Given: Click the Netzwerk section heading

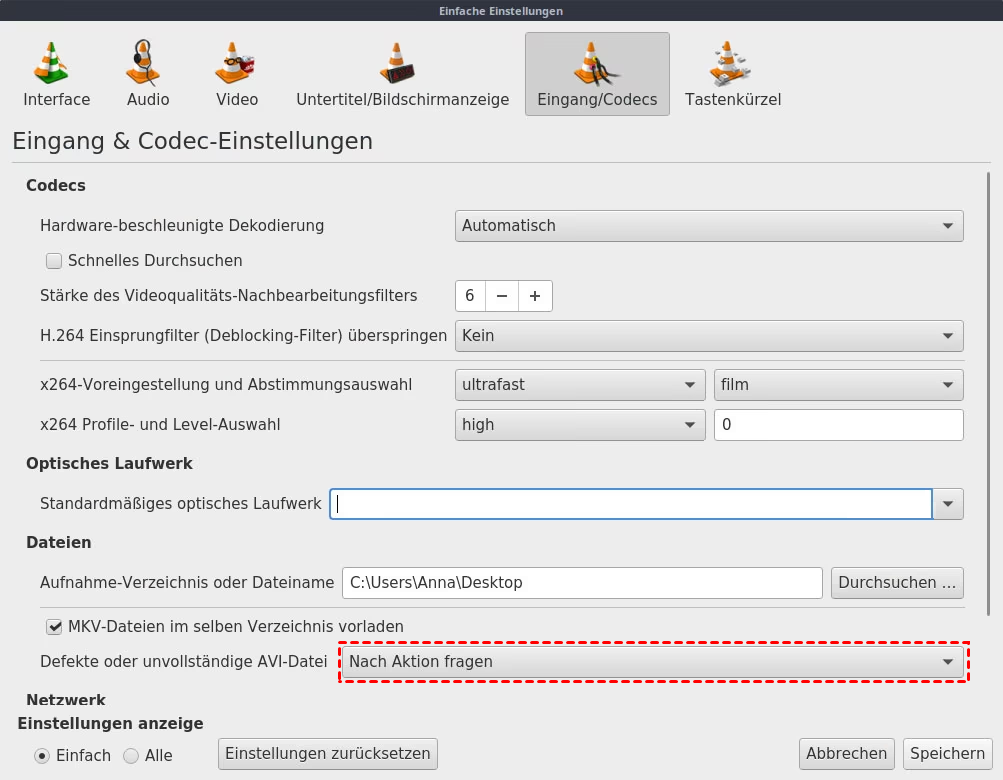Looking at the screenshot, I should point(66,700).
